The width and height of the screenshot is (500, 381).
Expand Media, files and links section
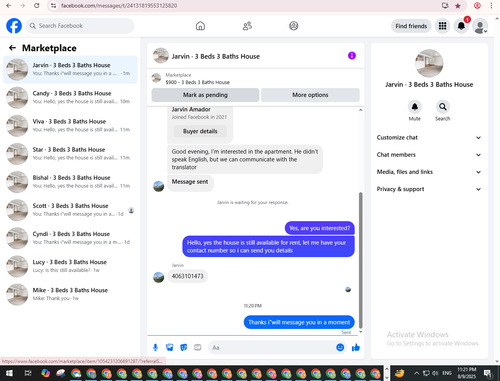[x=429, y=172]
